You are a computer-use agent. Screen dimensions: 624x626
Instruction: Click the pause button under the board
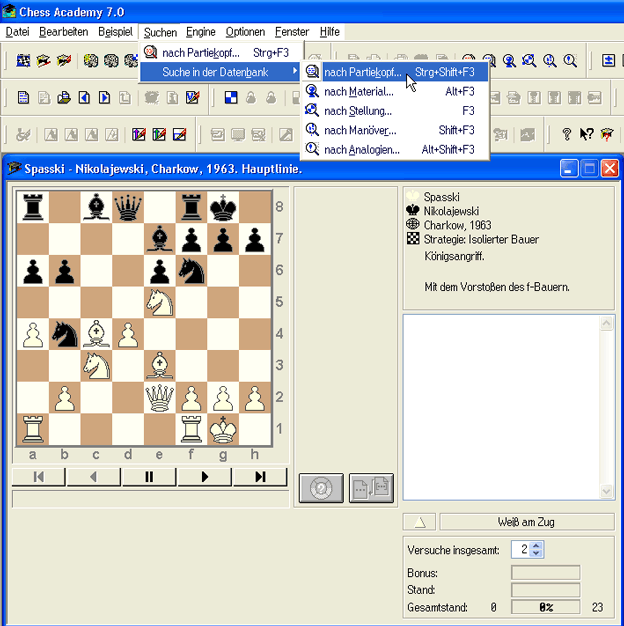pyautogui.click(x=149, y=477)
